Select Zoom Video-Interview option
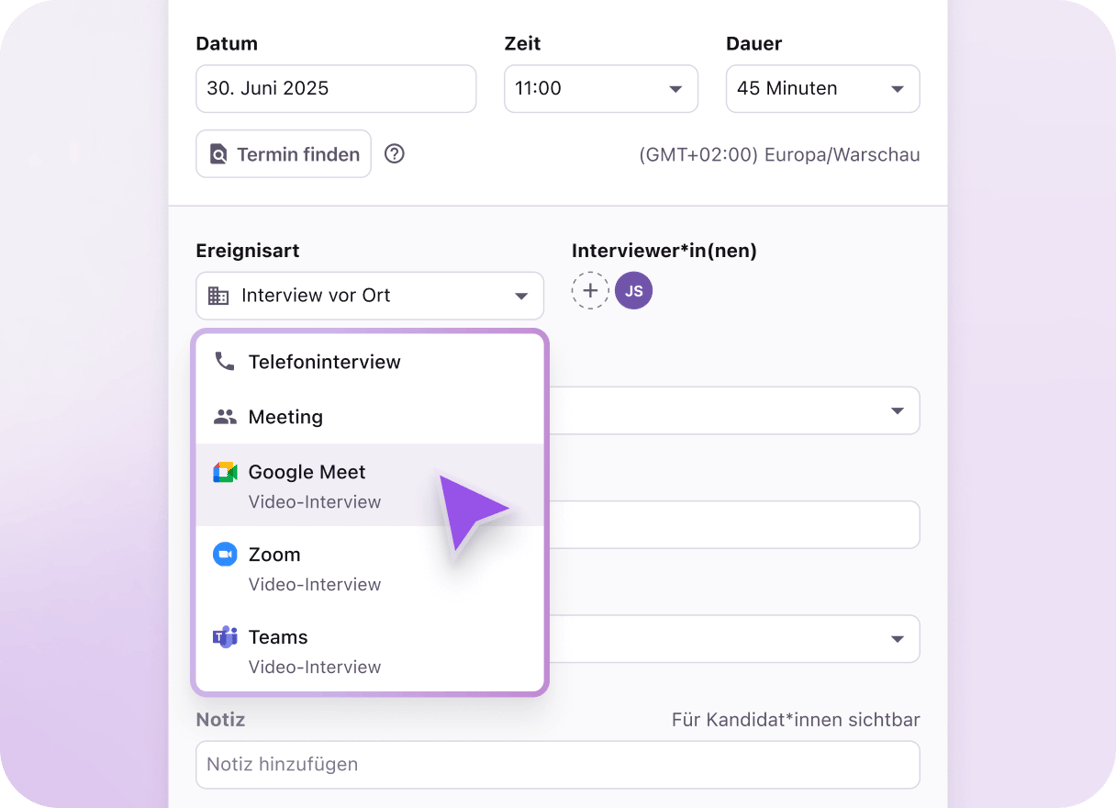This screenshot has width=1116, height=808. (314, 568)
